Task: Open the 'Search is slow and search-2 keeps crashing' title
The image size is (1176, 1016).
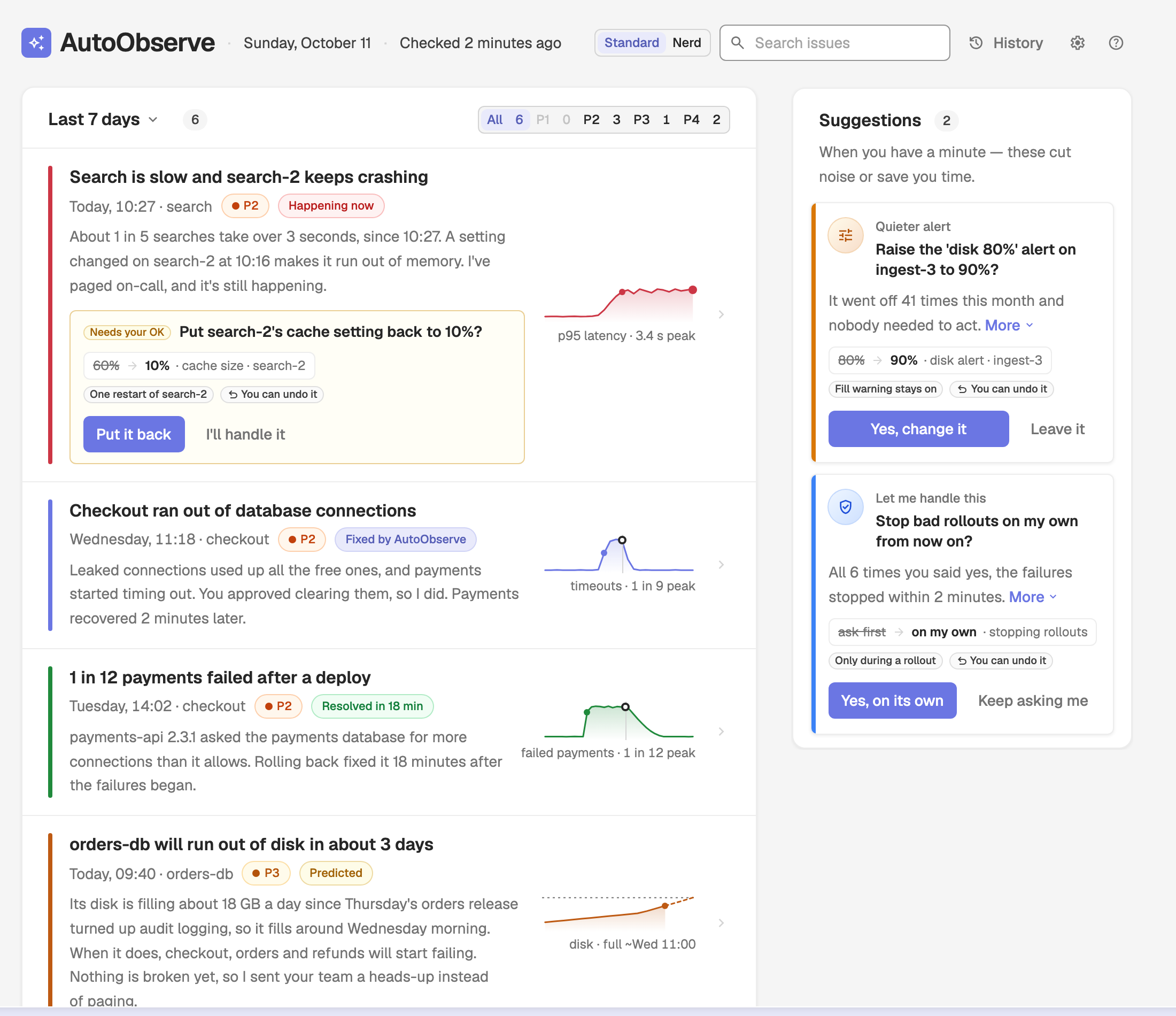Action: [x=249, y=177]
